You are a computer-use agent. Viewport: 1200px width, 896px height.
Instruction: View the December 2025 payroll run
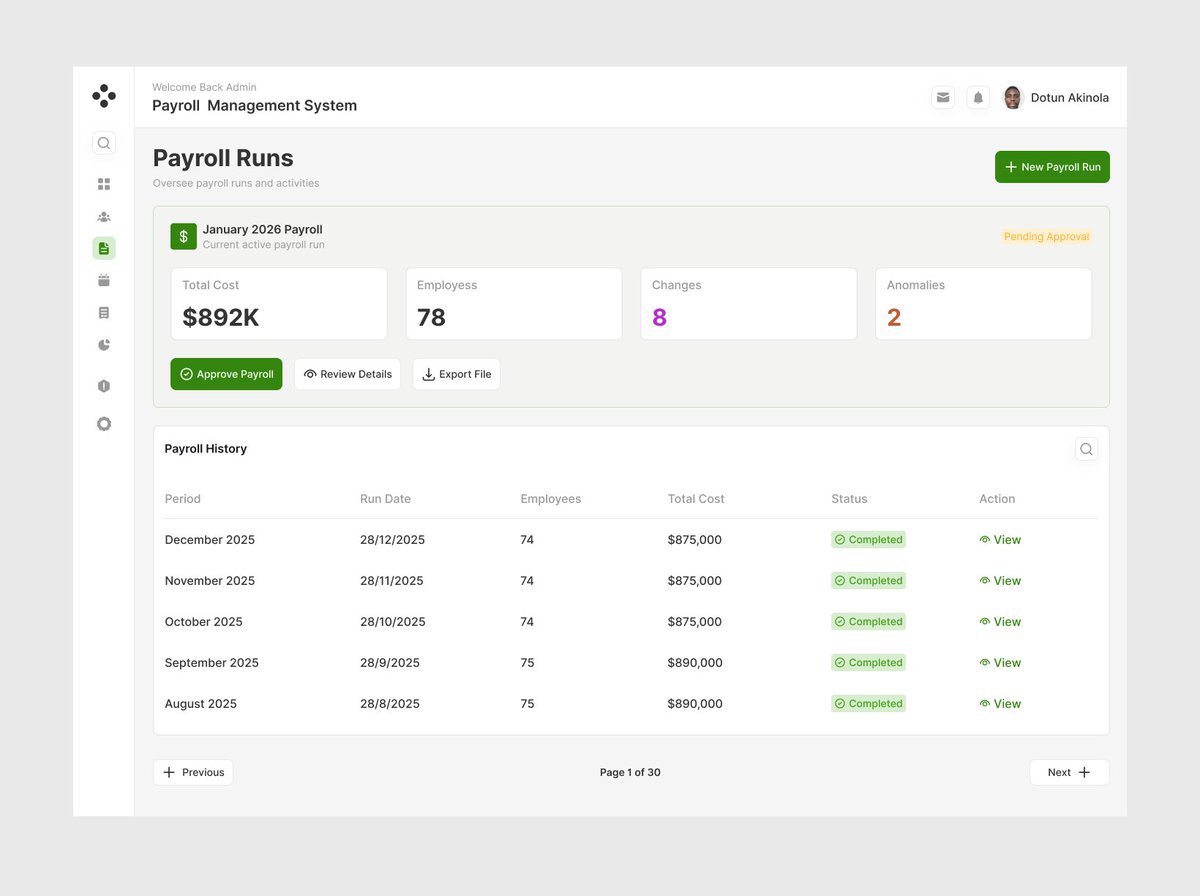[1000, 540]
